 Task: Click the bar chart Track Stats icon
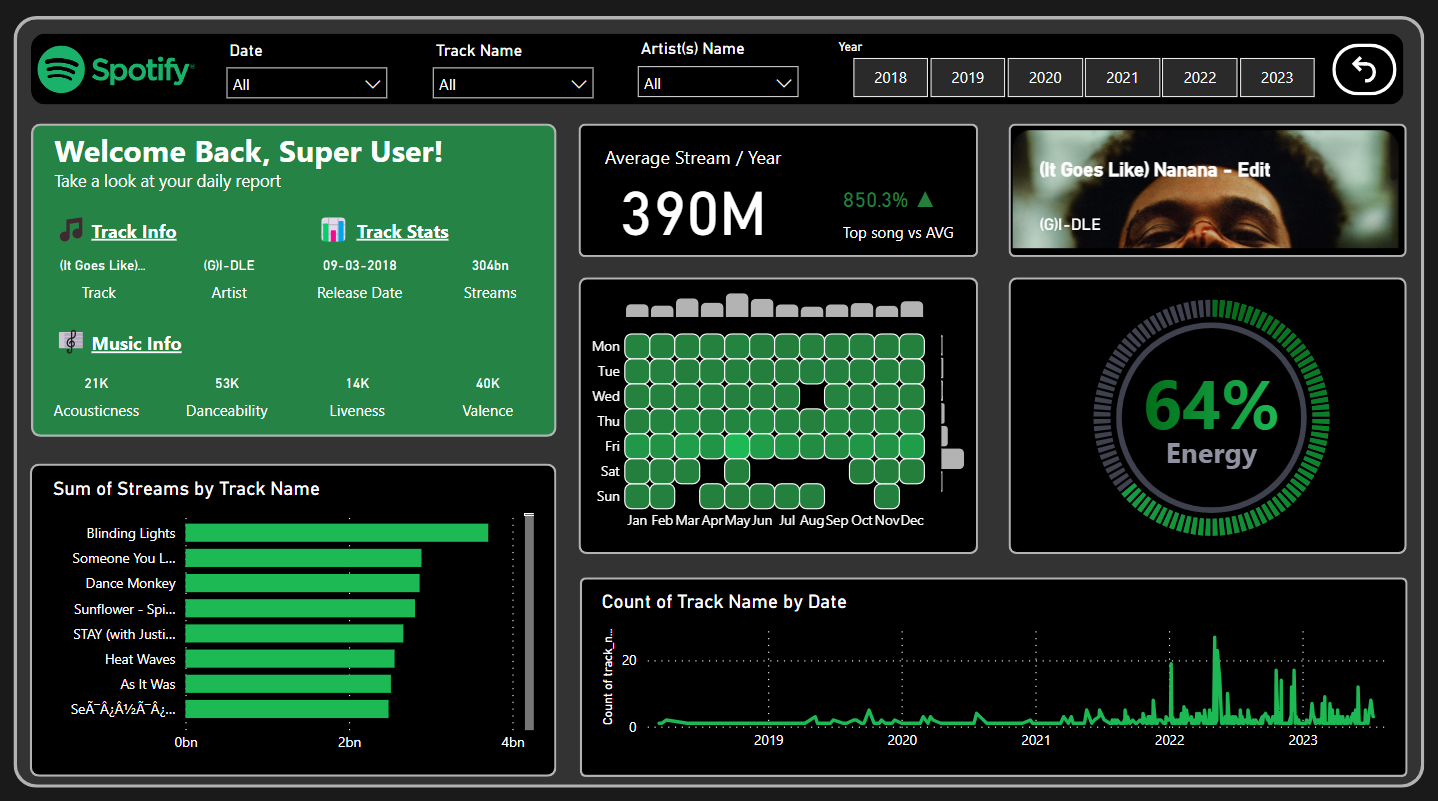coord(333,230)
